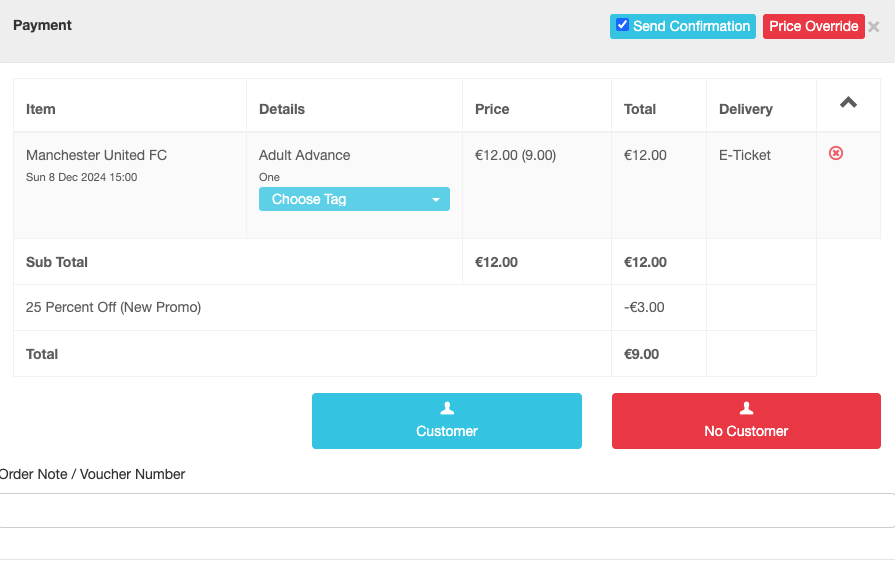Screen dimensions: 895x567
Task: Click the Choose Tag dropdown caret arrow
Action: pyautogui.click(x=436, y=200)
